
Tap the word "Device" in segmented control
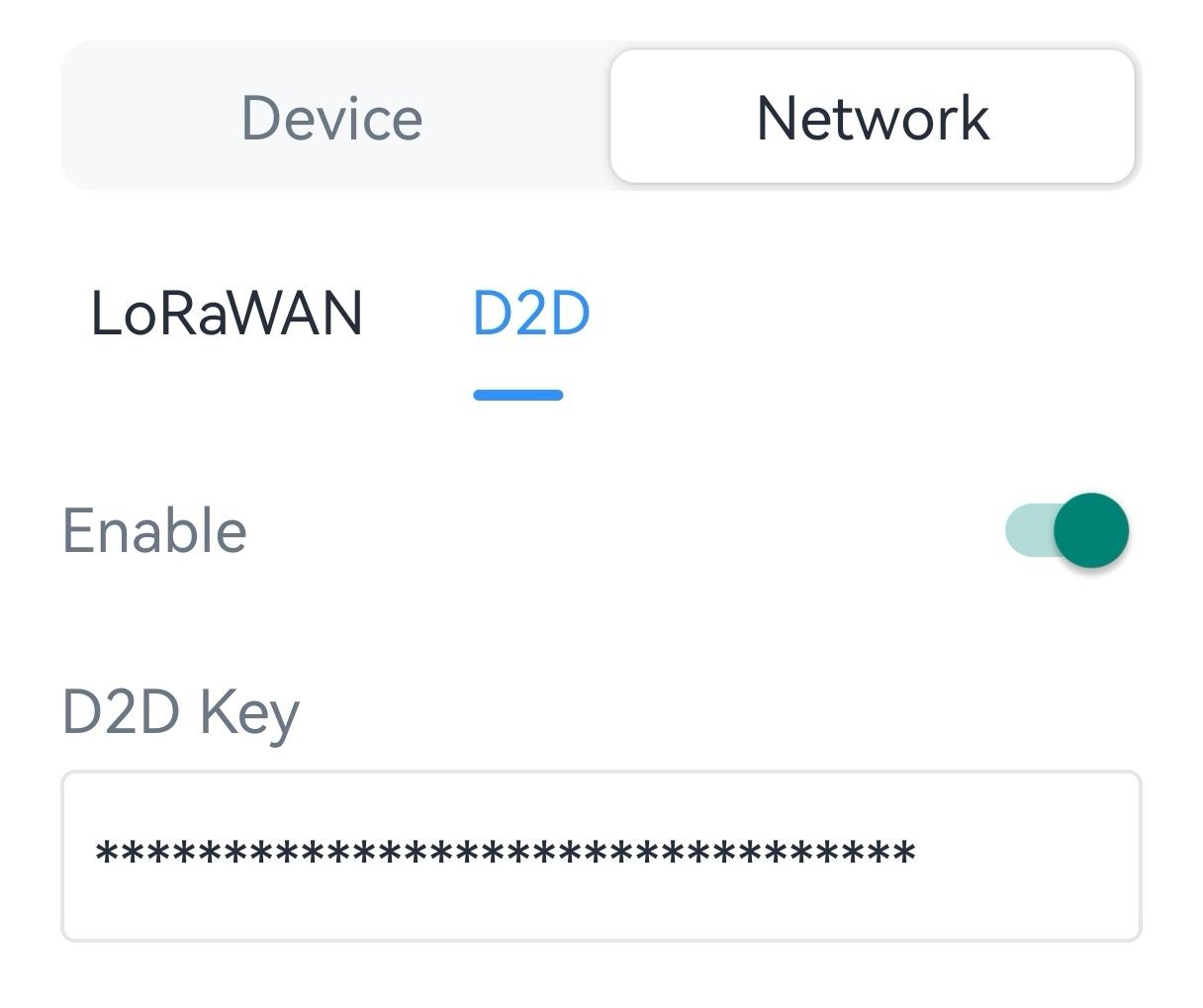pos(332,118)
